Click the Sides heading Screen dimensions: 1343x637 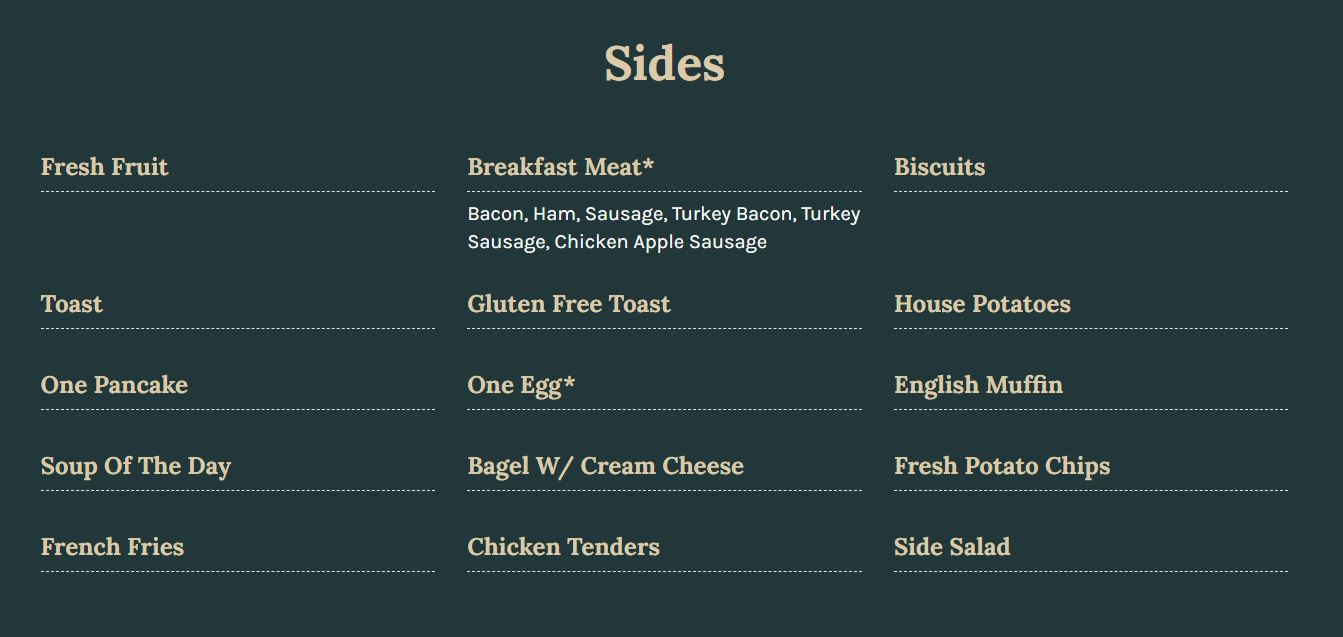pyautogui.click(x=664, y=64)
